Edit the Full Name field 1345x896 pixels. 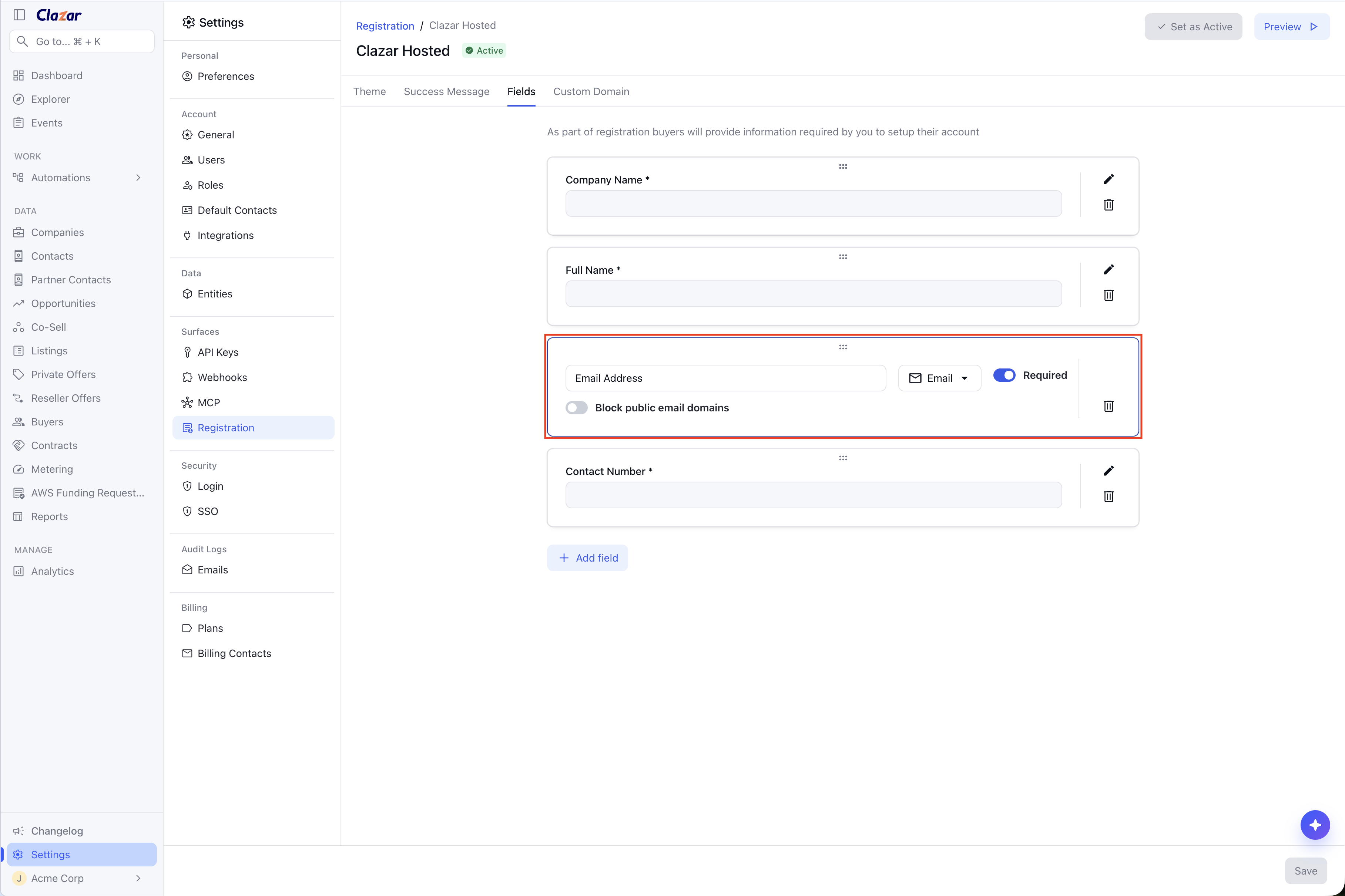1108,270
